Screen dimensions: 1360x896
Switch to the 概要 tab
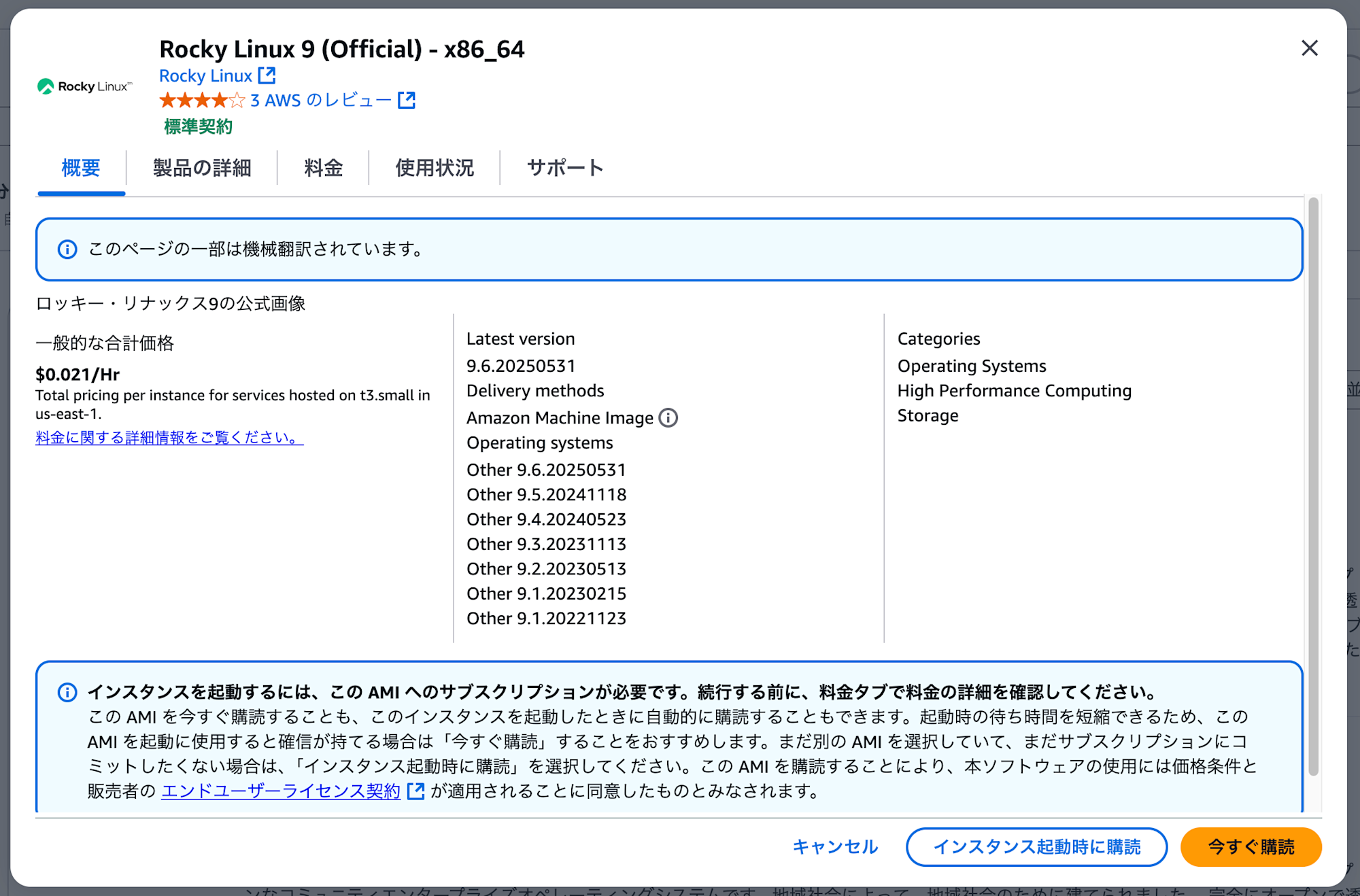point(81,168)
